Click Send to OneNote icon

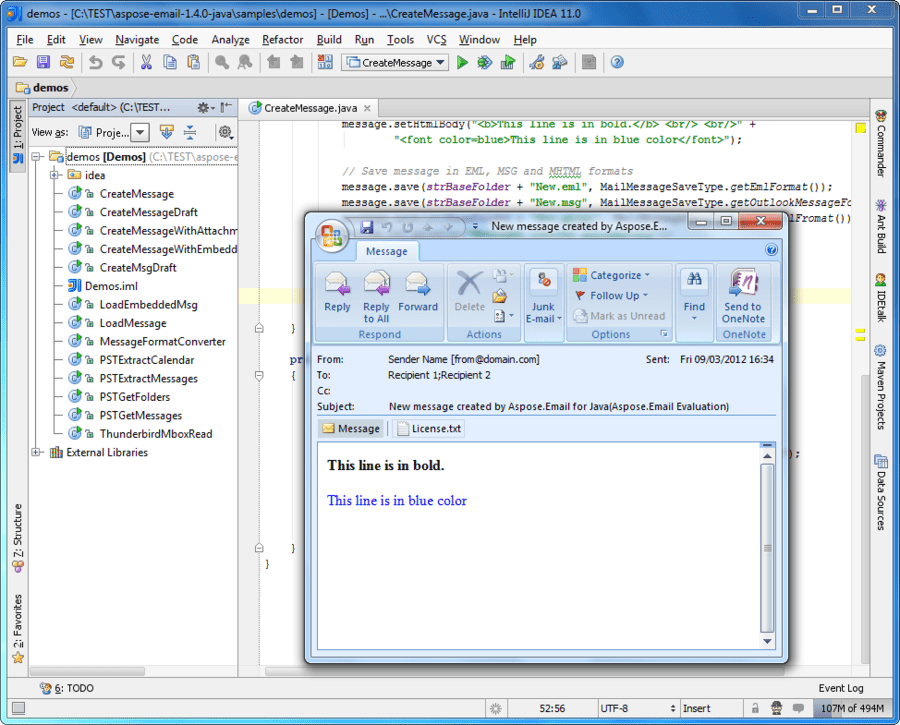pyautogui.click(x=743, y=297)
